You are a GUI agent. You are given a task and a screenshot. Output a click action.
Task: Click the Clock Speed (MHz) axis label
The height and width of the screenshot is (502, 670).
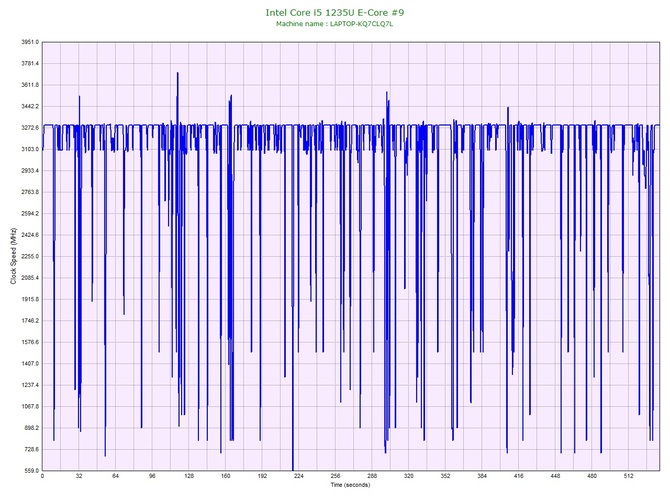13,256
